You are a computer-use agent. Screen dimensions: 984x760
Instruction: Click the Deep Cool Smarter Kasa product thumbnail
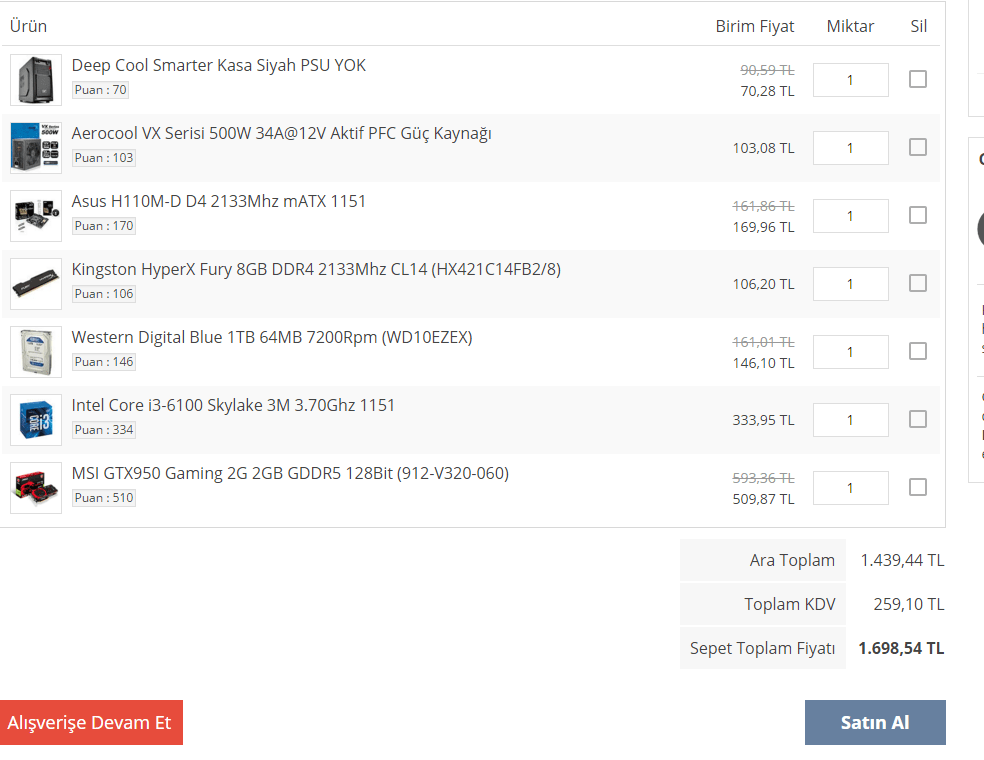pos(36,80)
